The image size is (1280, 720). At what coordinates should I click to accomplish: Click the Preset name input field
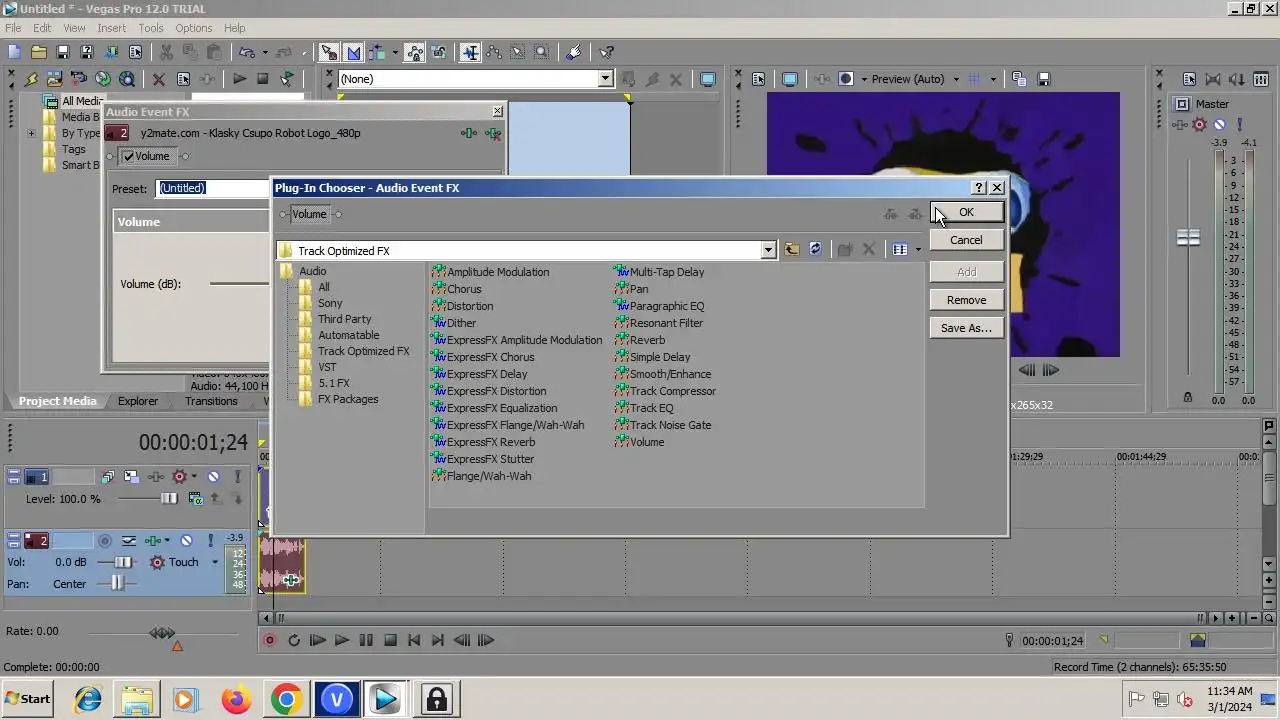[x=213, y=188]
